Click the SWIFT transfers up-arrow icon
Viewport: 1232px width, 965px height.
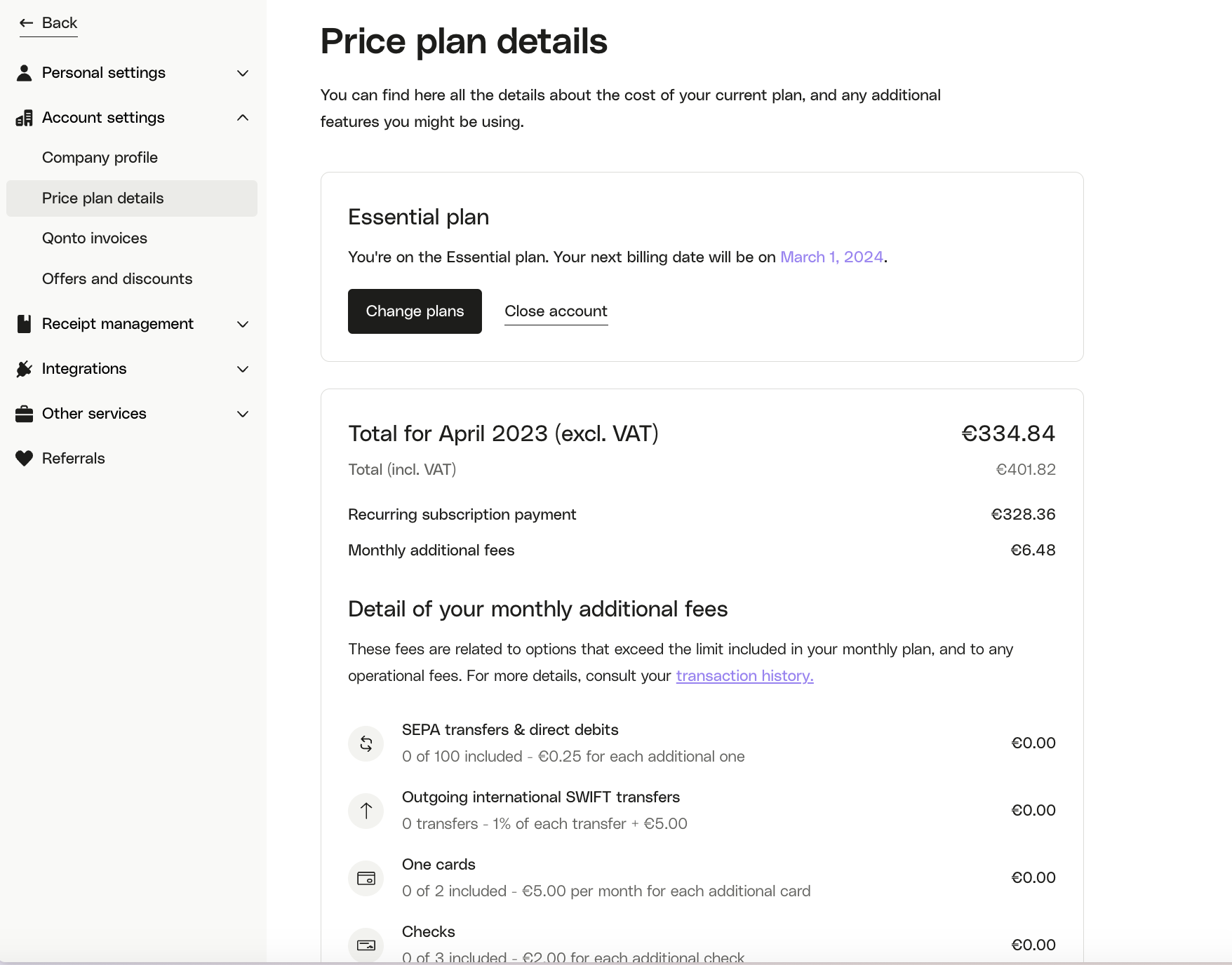point(366,811)
